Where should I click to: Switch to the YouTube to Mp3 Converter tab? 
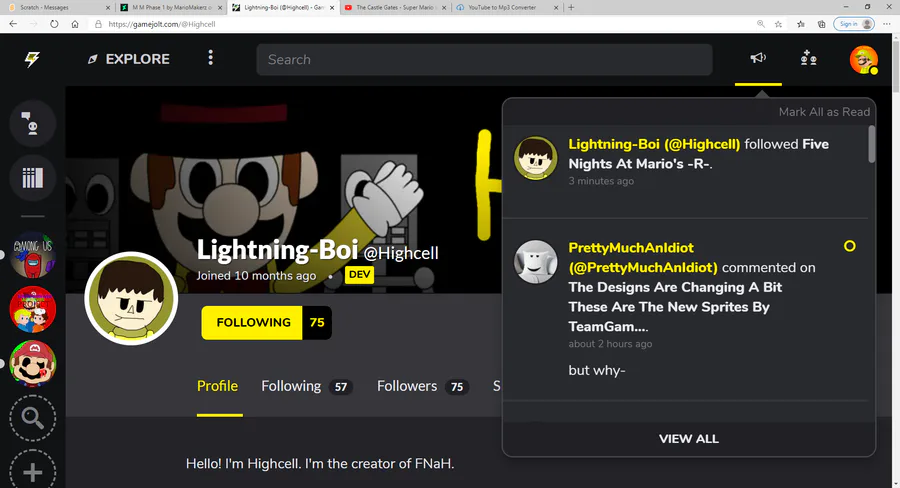click(507, 7)
